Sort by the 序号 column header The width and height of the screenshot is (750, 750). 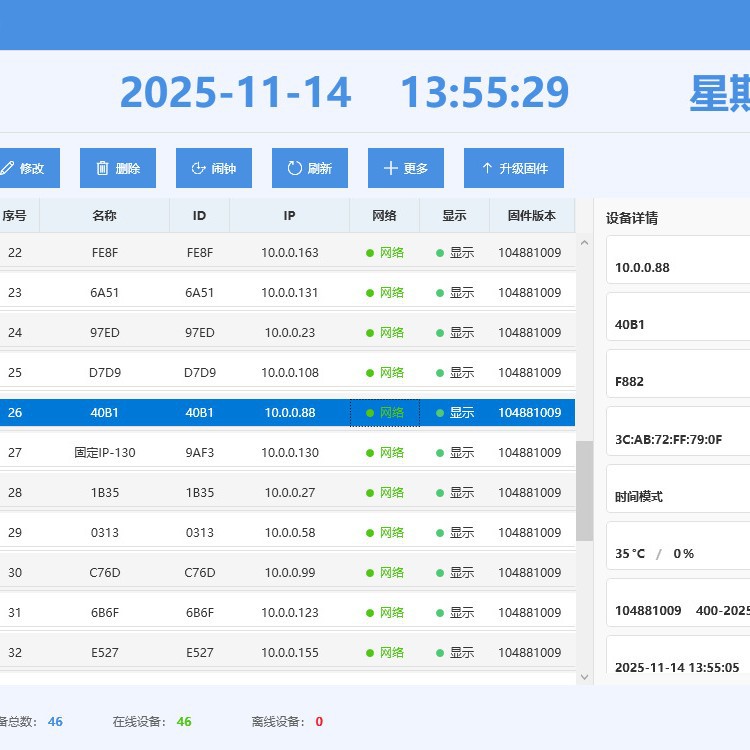point(19,216)
